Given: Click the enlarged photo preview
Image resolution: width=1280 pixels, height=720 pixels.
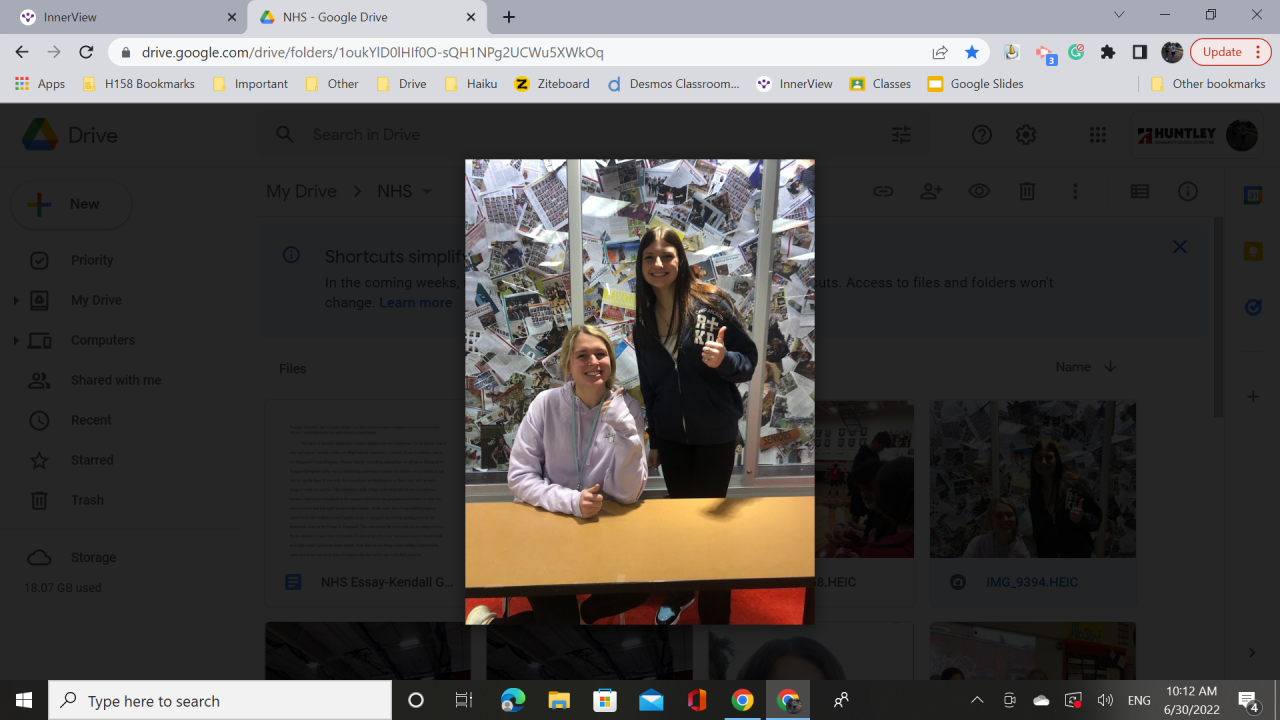Looking at the screenshot, I should click(640, 392).
